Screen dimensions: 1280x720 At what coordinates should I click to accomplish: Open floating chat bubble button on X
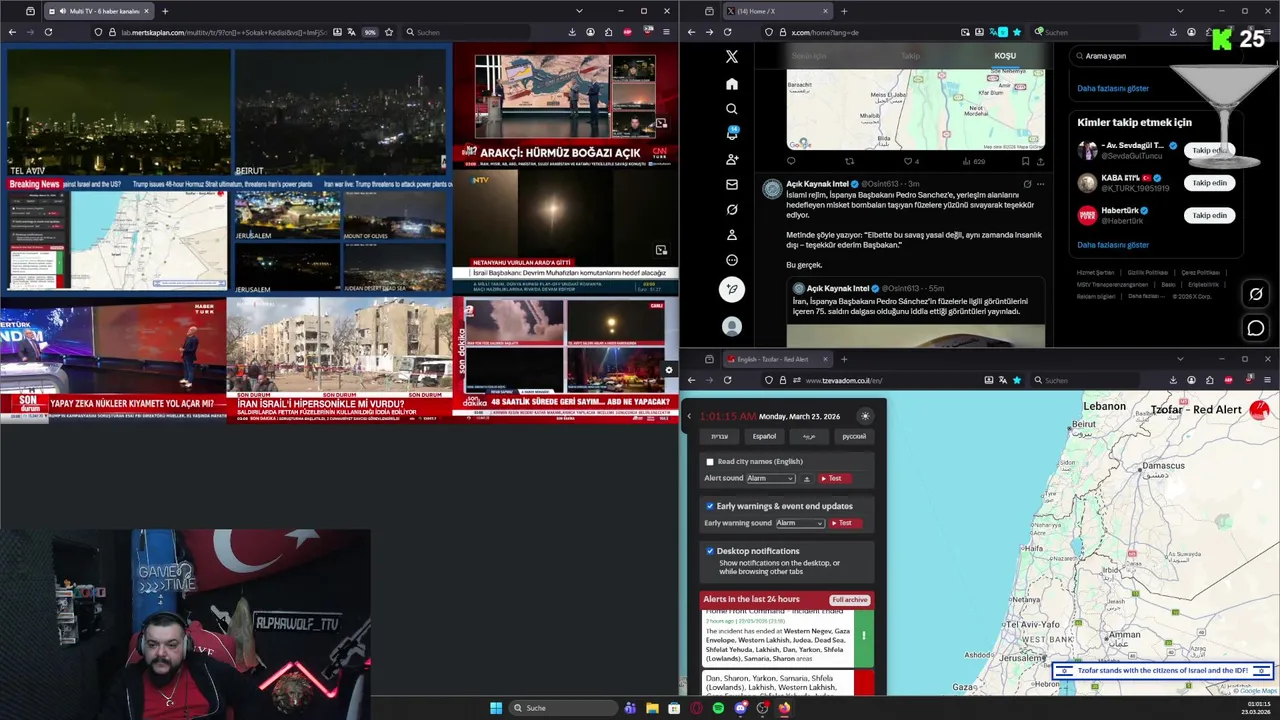(1256, 328)
